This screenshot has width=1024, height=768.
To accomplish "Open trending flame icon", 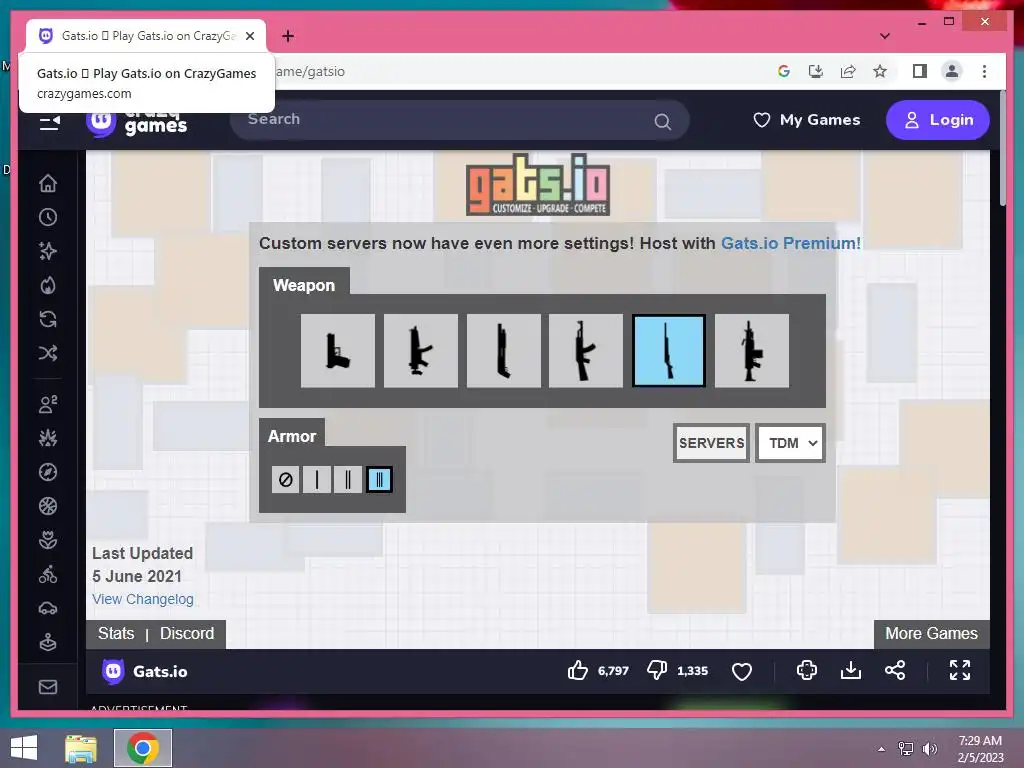I will (x=48, y=285).
